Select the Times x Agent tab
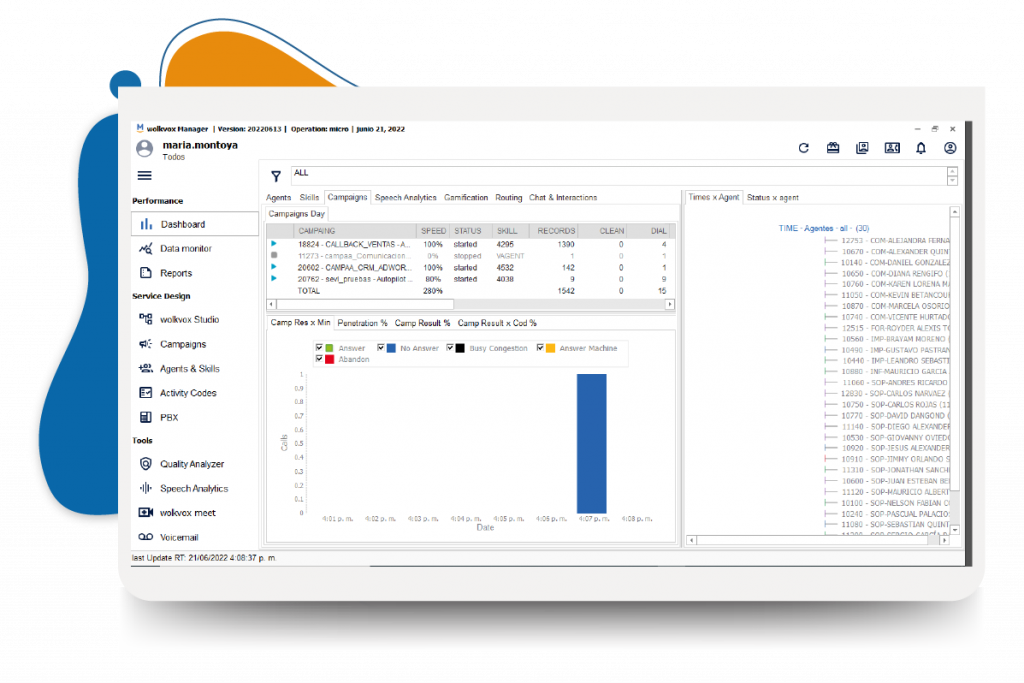Screen dimensions: 1024x683 coord(714,197)
